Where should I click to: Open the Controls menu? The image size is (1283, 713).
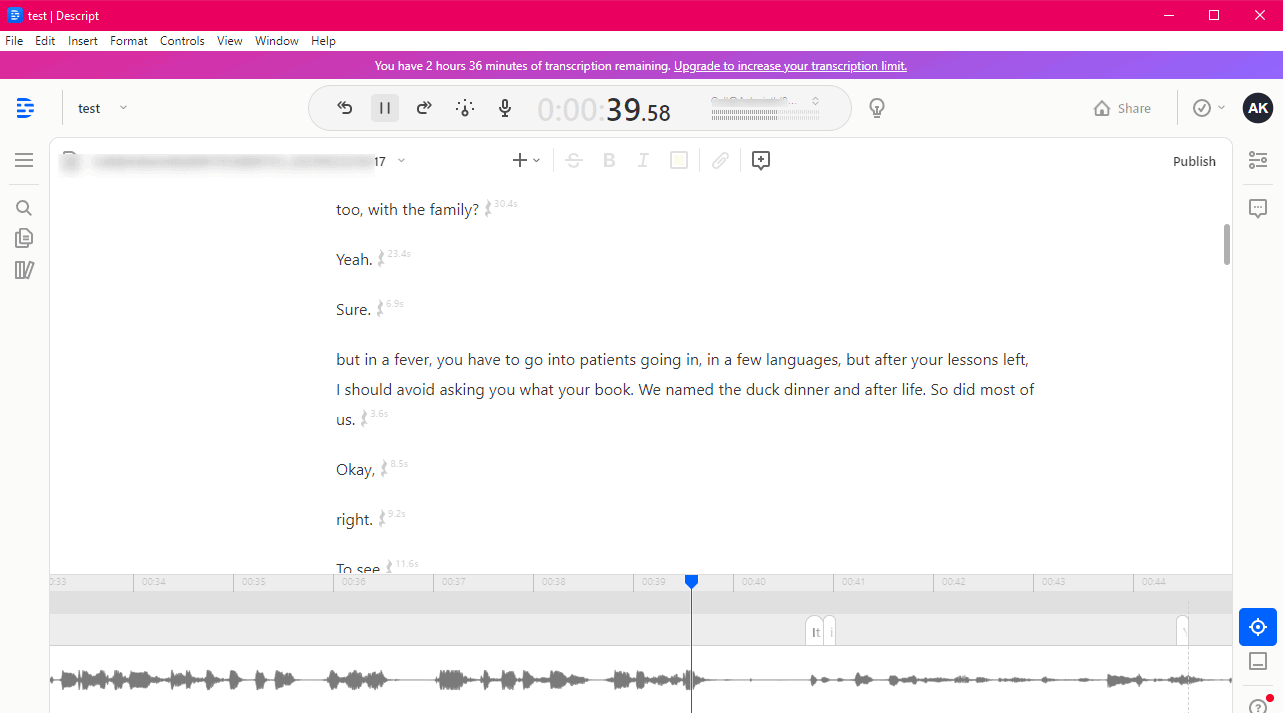click(182, 41)
